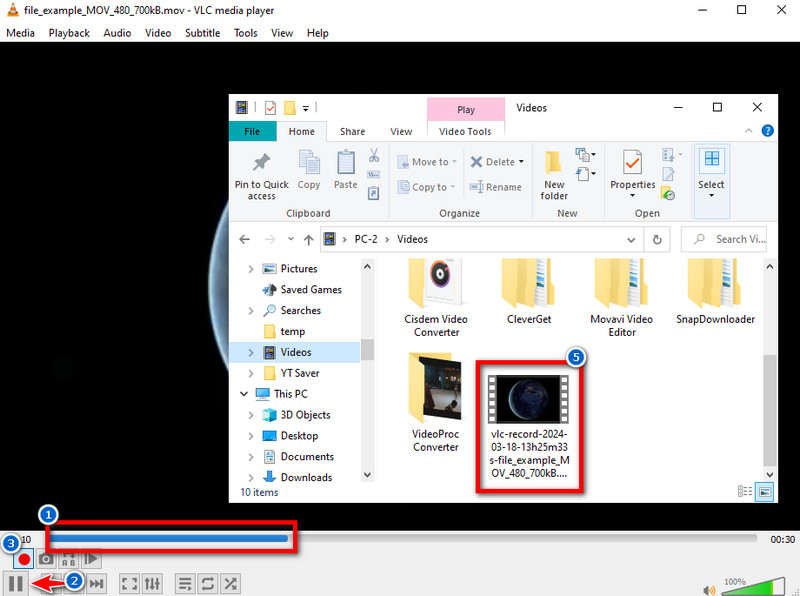Open the VLC Help menu
800x596 pixels.
pyautogui.click(x=317, y=33)
